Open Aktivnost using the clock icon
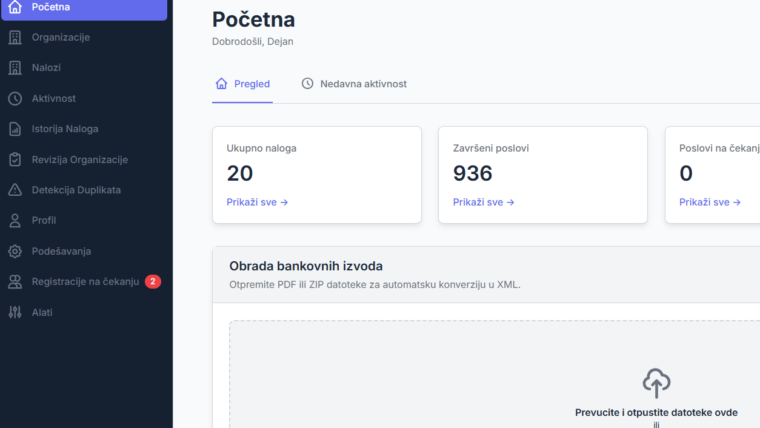This screenshot has width=760, height=428. (x=14, y=99)
